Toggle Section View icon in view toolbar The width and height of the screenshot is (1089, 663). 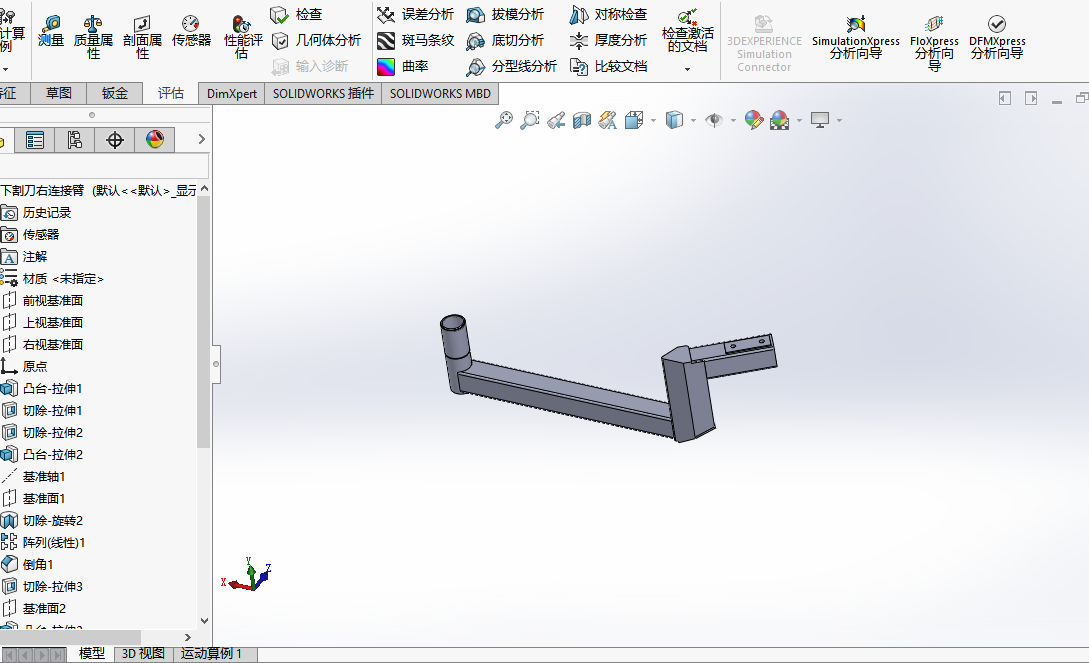click(x=581, y=120)
